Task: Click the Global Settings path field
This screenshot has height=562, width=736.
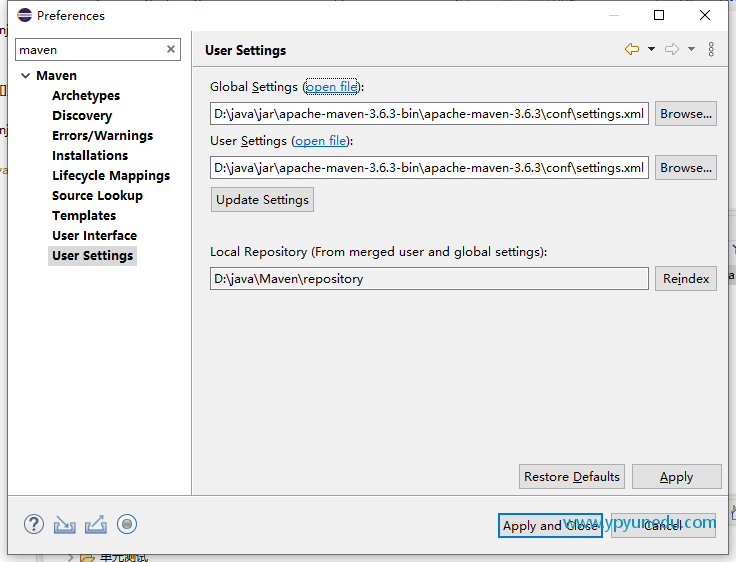Action: coord(429,114)
